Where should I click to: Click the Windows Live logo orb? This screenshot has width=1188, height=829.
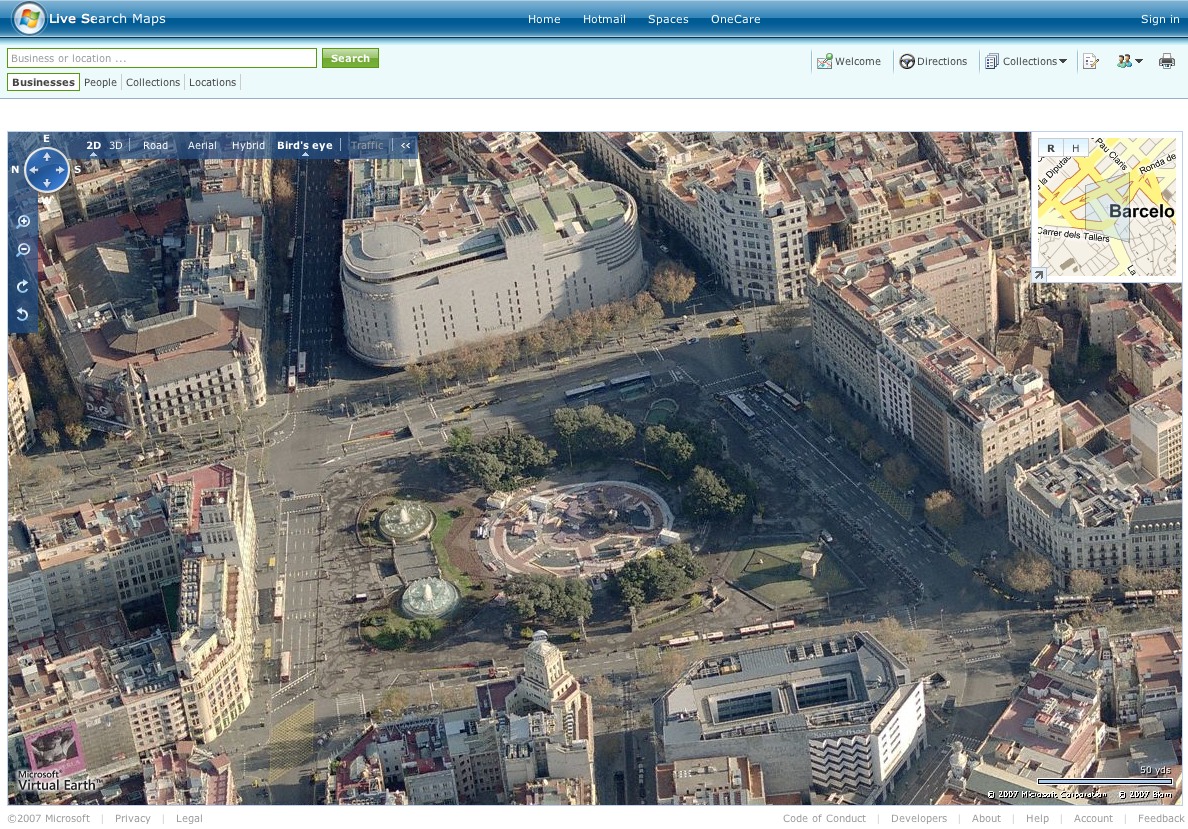[x=29, y=19]
